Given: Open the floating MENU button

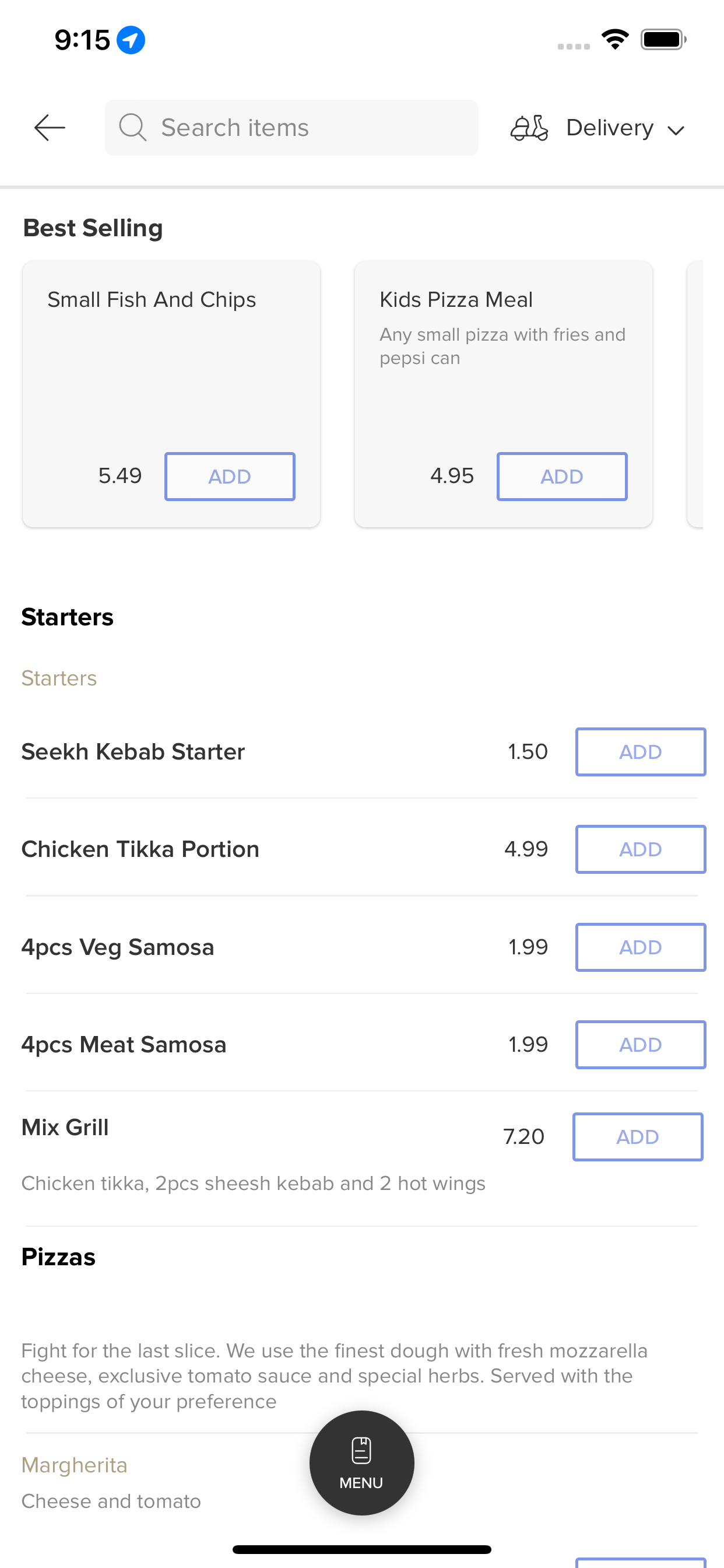Looking at the screenshot, I should tap(361, 1462).
